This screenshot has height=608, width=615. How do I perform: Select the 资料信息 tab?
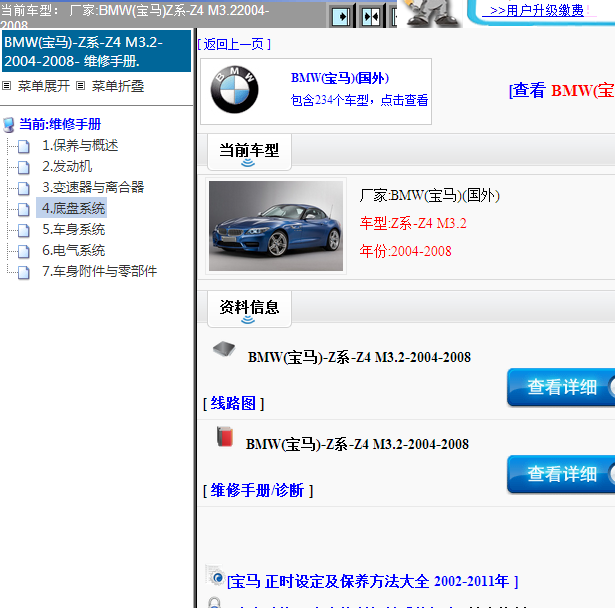[x=249, y=309]
